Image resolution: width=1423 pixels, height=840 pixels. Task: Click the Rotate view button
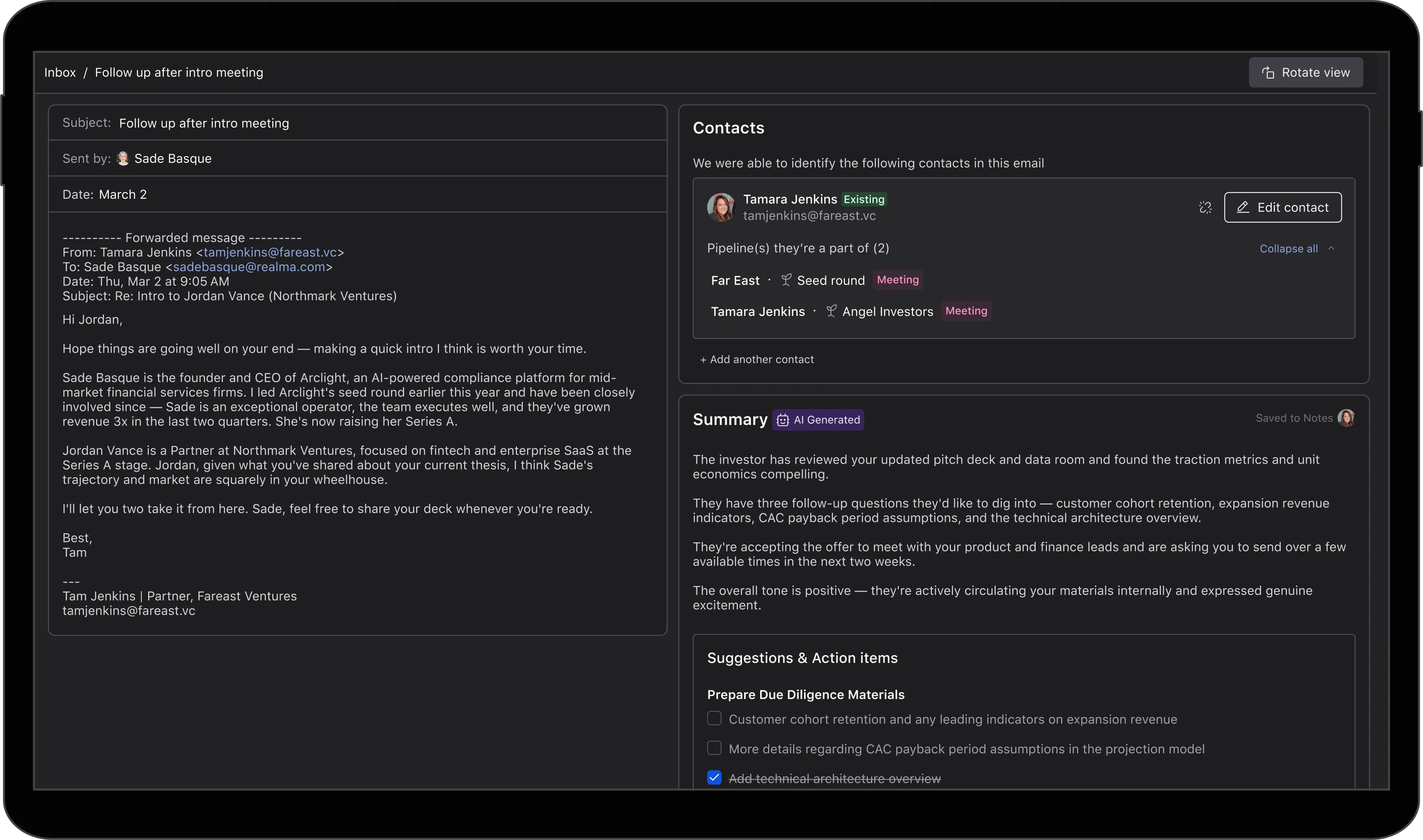(1305, 72)
